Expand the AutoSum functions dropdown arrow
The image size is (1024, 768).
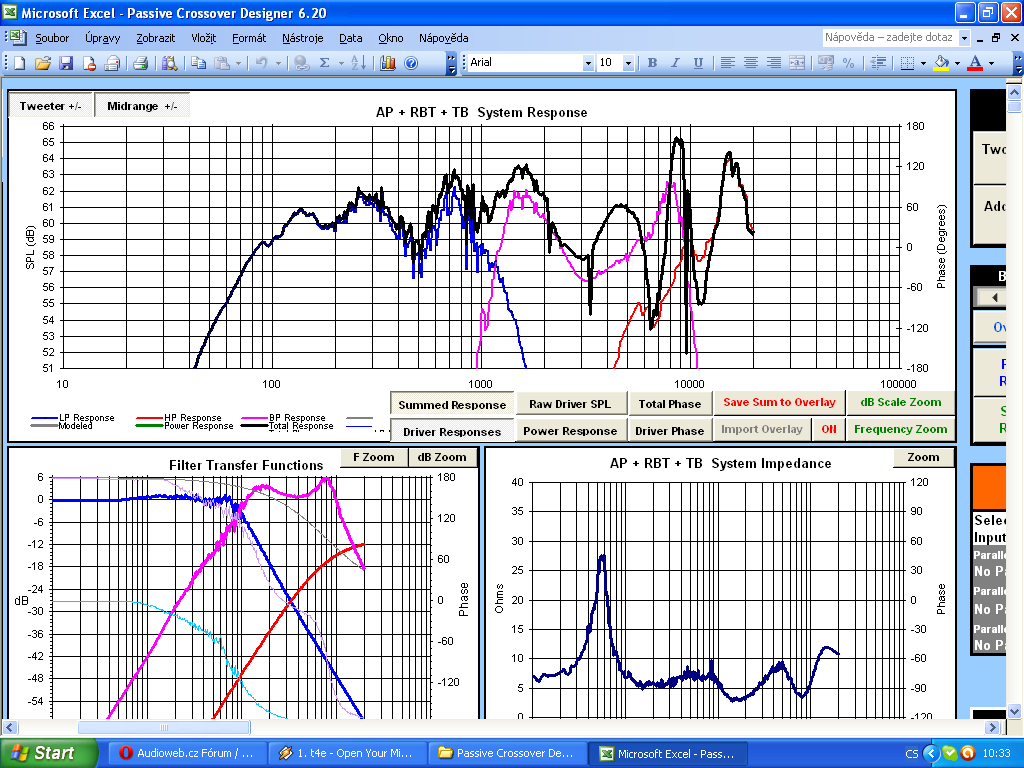[x=341, y=63]
